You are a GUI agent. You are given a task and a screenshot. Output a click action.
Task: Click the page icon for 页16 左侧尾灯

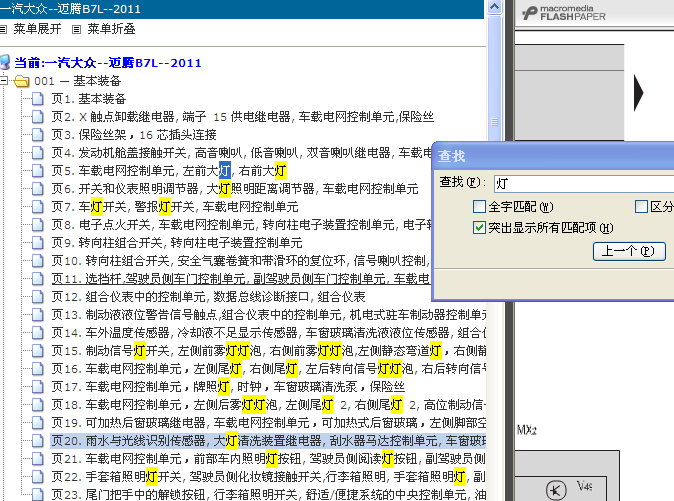(x=38, y=369)
